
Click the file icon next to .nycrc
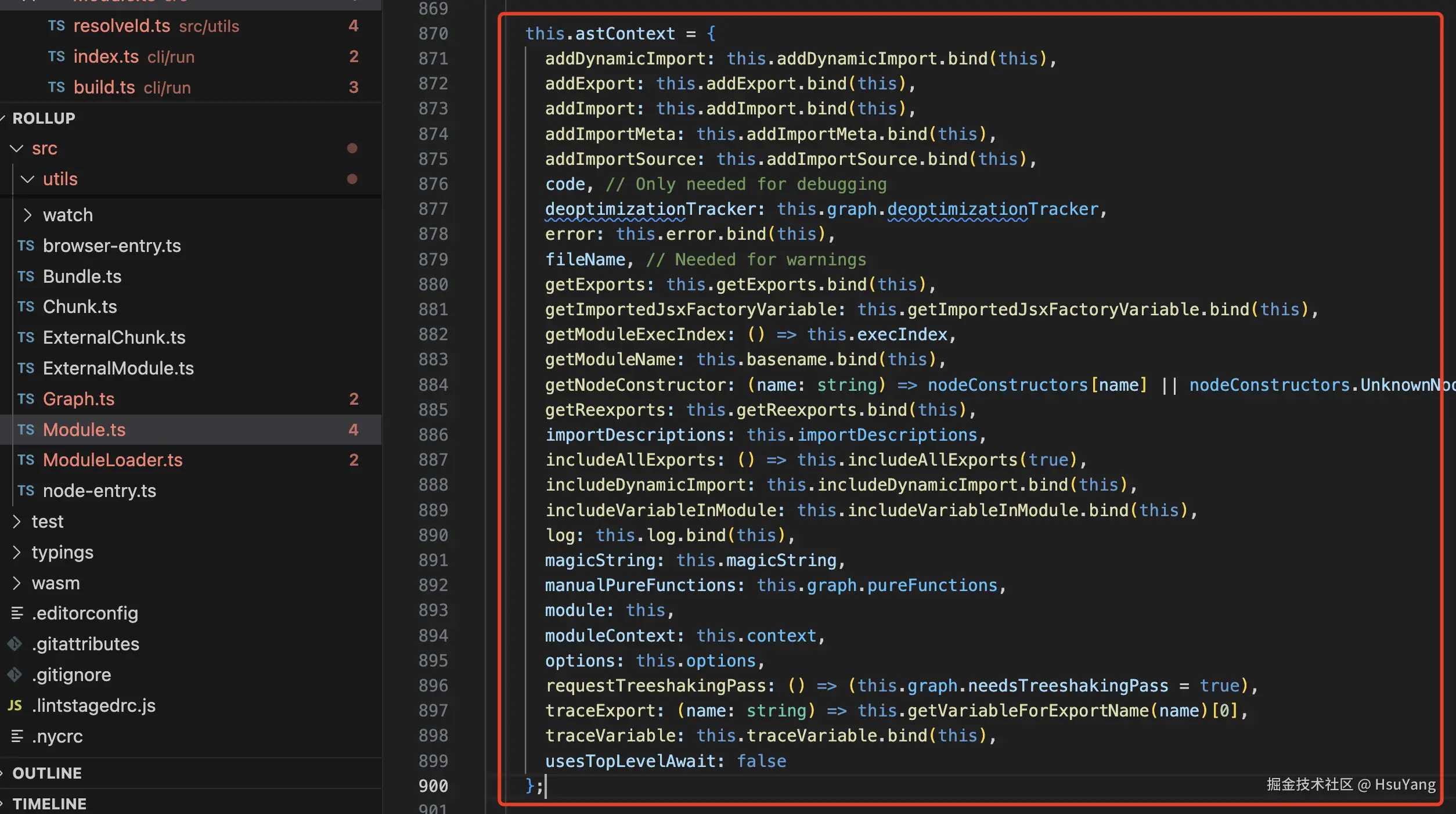coord(17,736)
